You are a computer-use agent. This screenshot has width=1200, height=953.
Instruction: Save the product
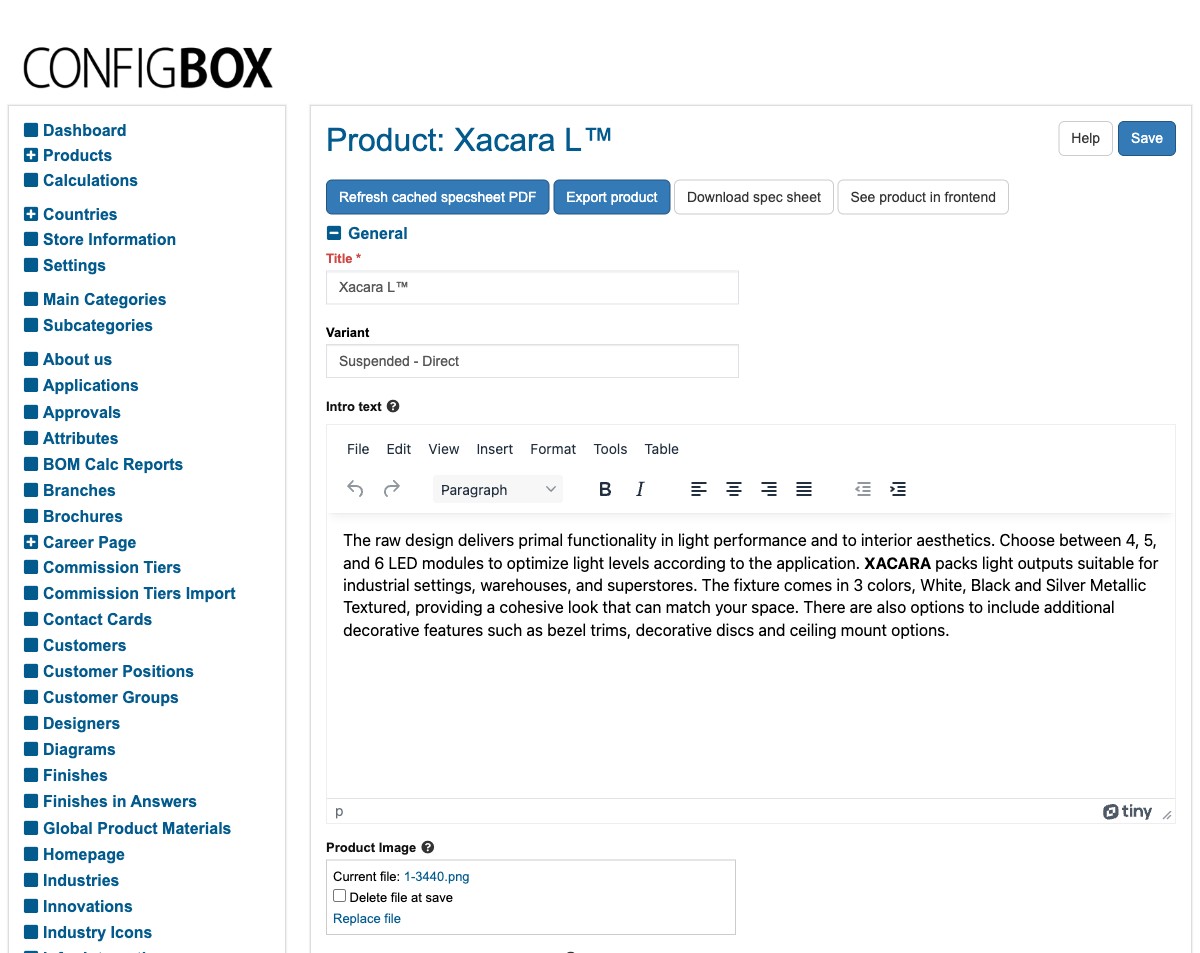coord(1147,139)
